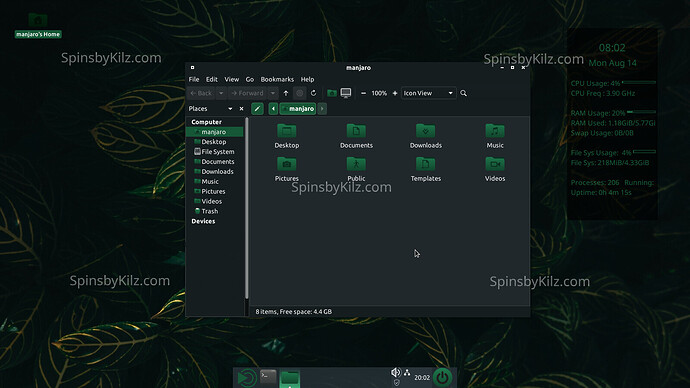Open the volume control in the tray
This screenshot has width=690, height=388.
tap(396, 373)
